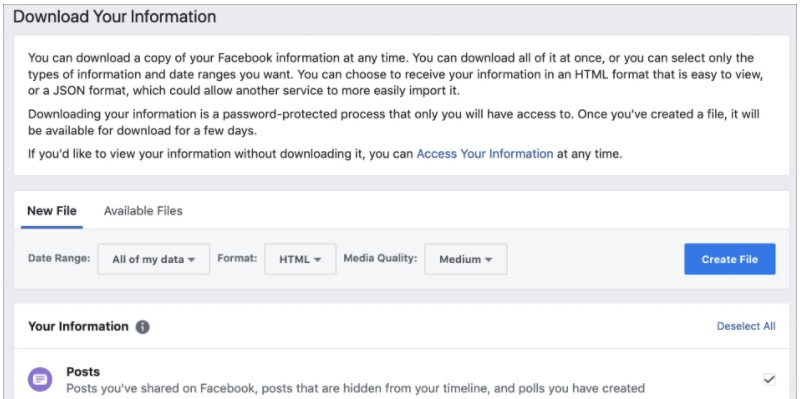
Task: Click the Download Your Information heading
Action: point(114,16)
